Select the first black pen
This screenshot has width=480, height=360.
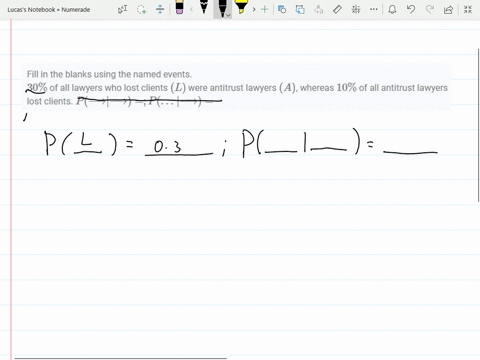click(204, 7)
